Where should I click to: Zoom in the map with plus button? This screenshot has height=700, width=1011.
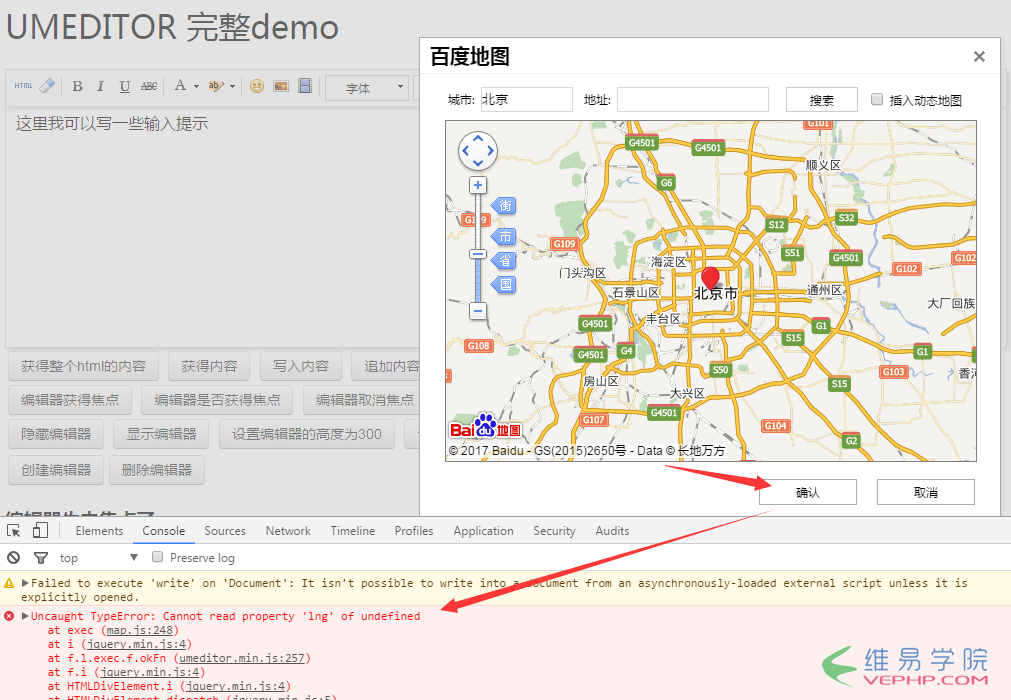pyautogui.click(x=478, y=186)
